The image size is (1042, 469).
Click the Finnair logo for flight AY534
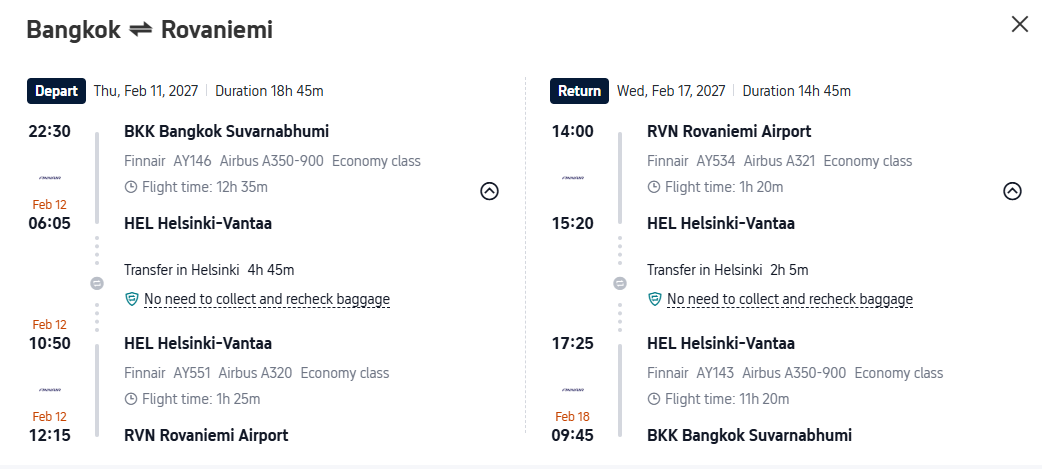pyautogui.click(x=573, y=177)
